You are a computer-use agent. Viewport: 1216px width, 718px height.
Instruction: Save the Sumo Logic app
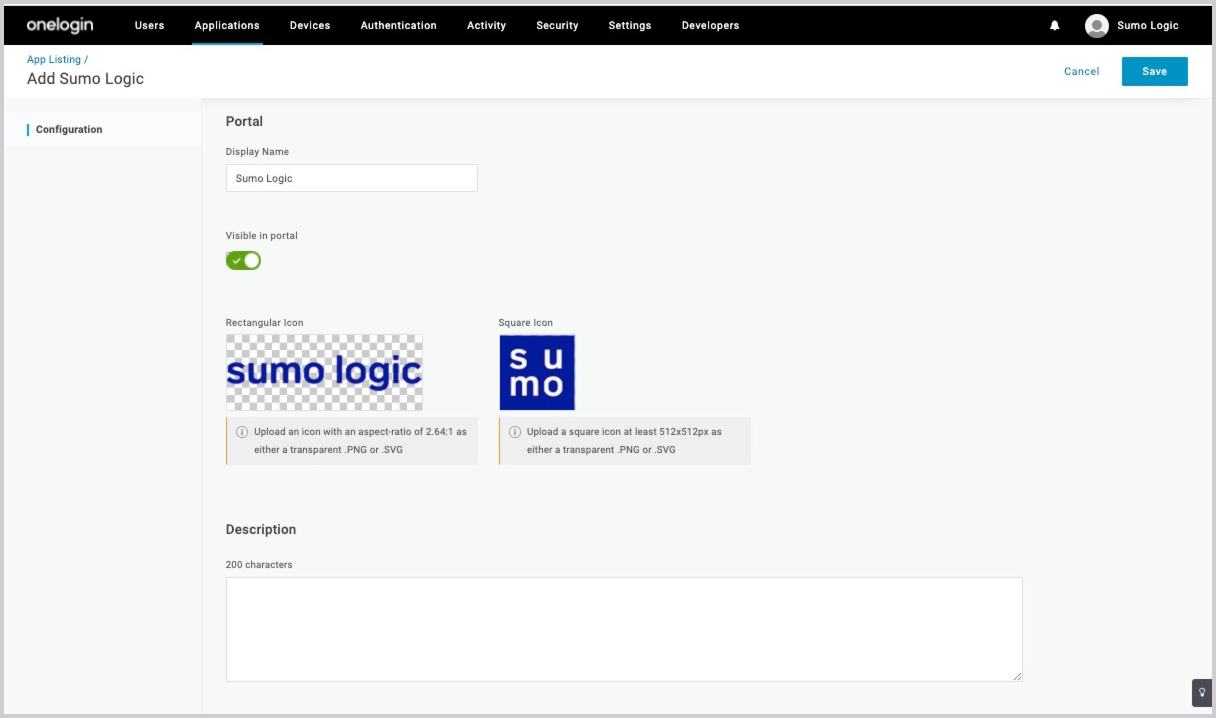click(1154, 71)
